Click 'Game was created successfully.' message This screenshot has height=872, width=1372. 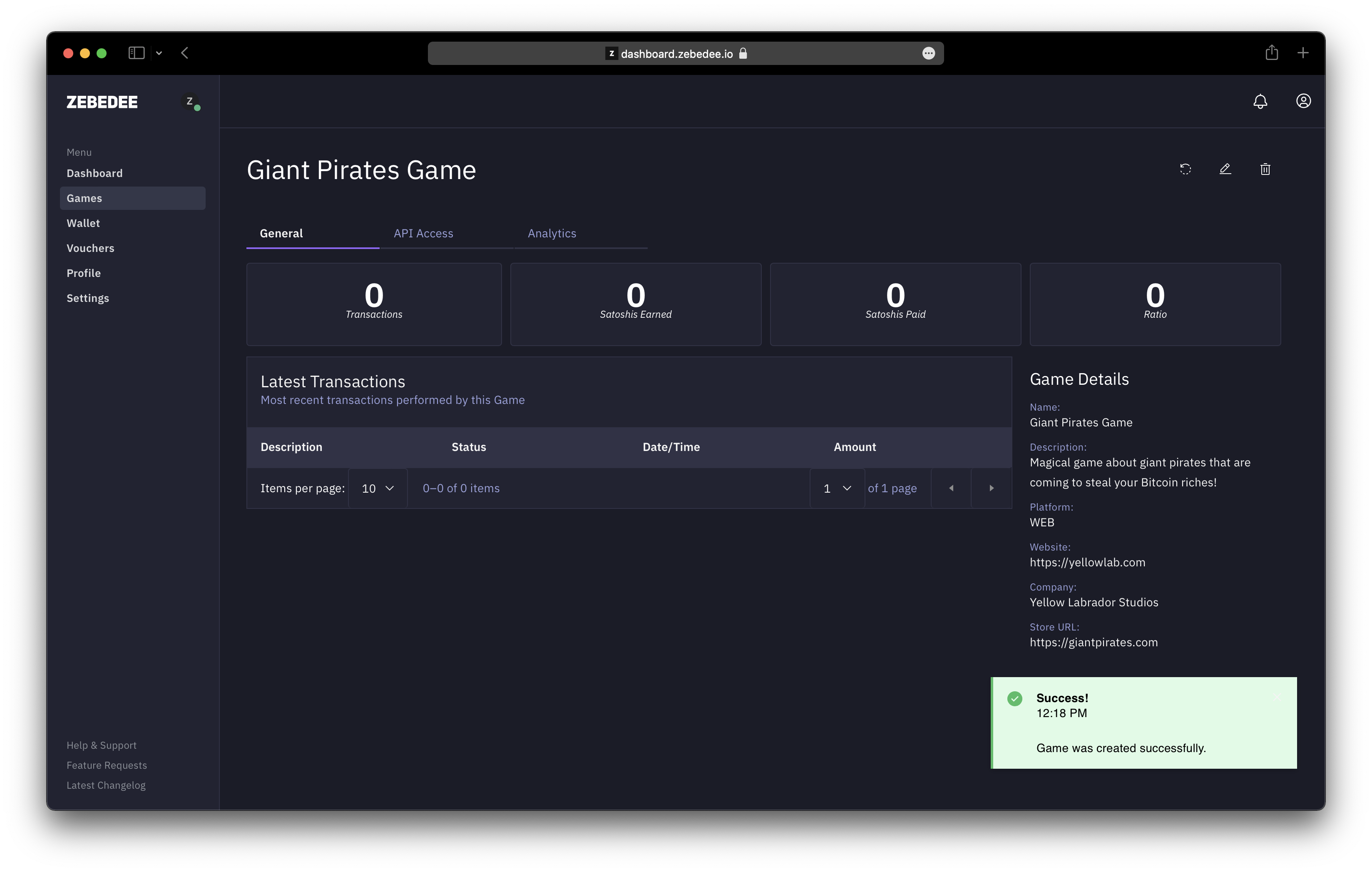click(1121, 748)
